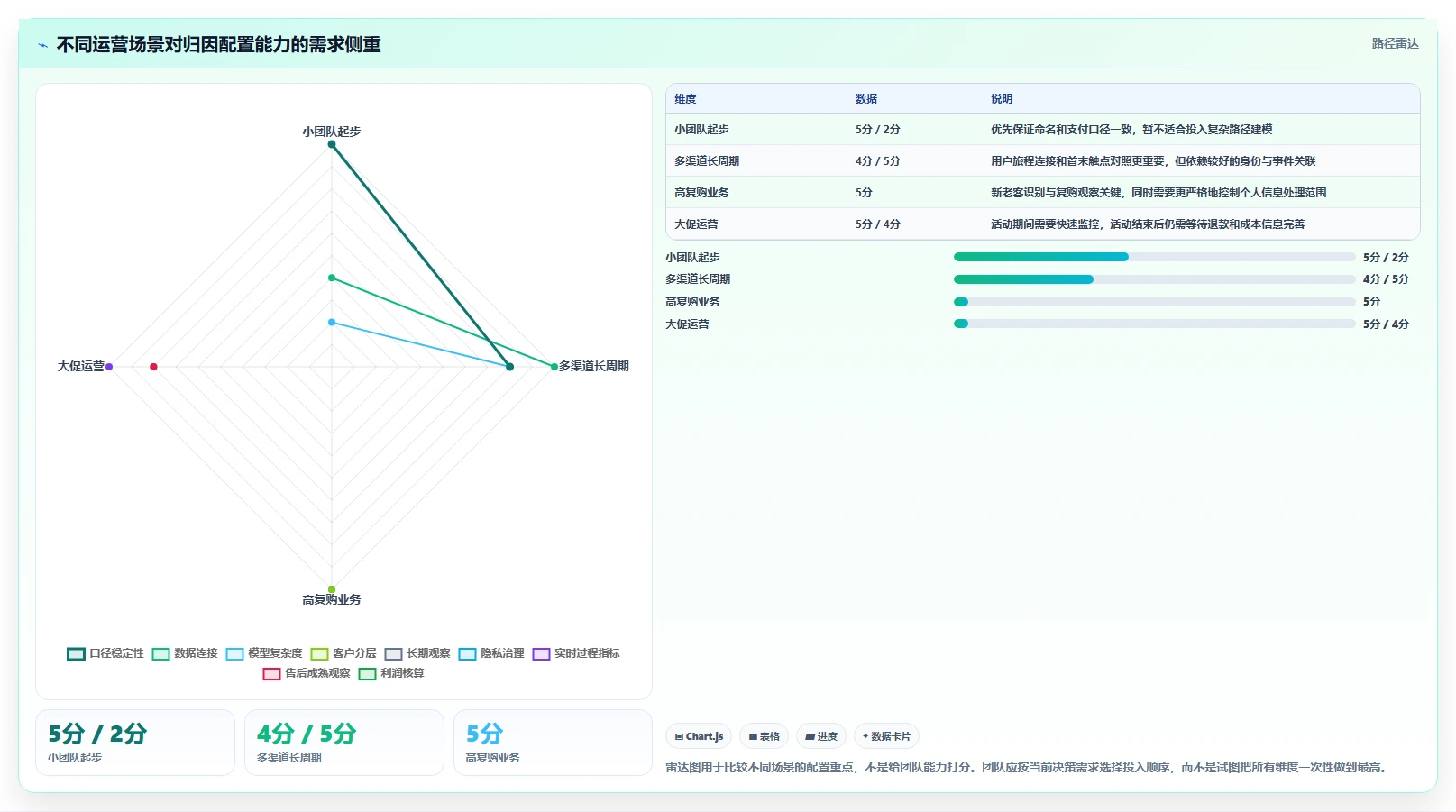This screenshot has height=812, width=1456.
Task: Toggle the 利润核算 legend series
Action: [391, 673]
